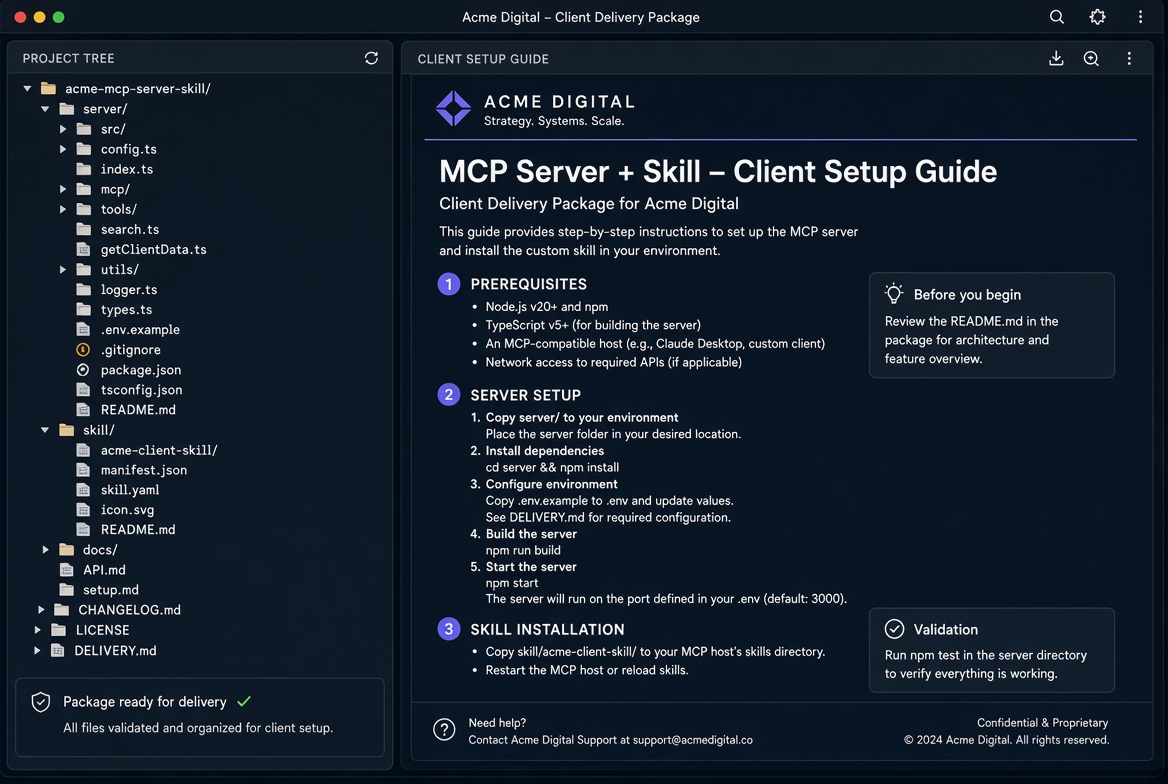
Task: Open README.md under skill/ folder
Action: click(x=138, y=530)
